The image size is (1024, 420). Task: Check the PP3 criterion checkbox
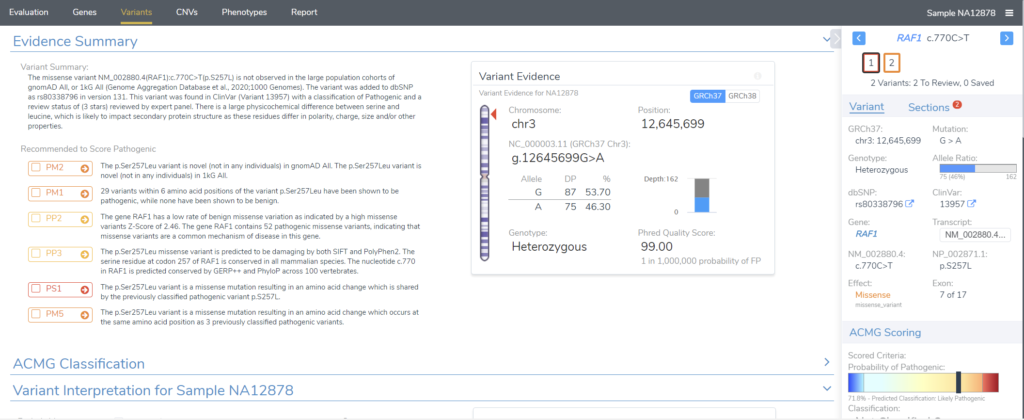click(38, 255)
